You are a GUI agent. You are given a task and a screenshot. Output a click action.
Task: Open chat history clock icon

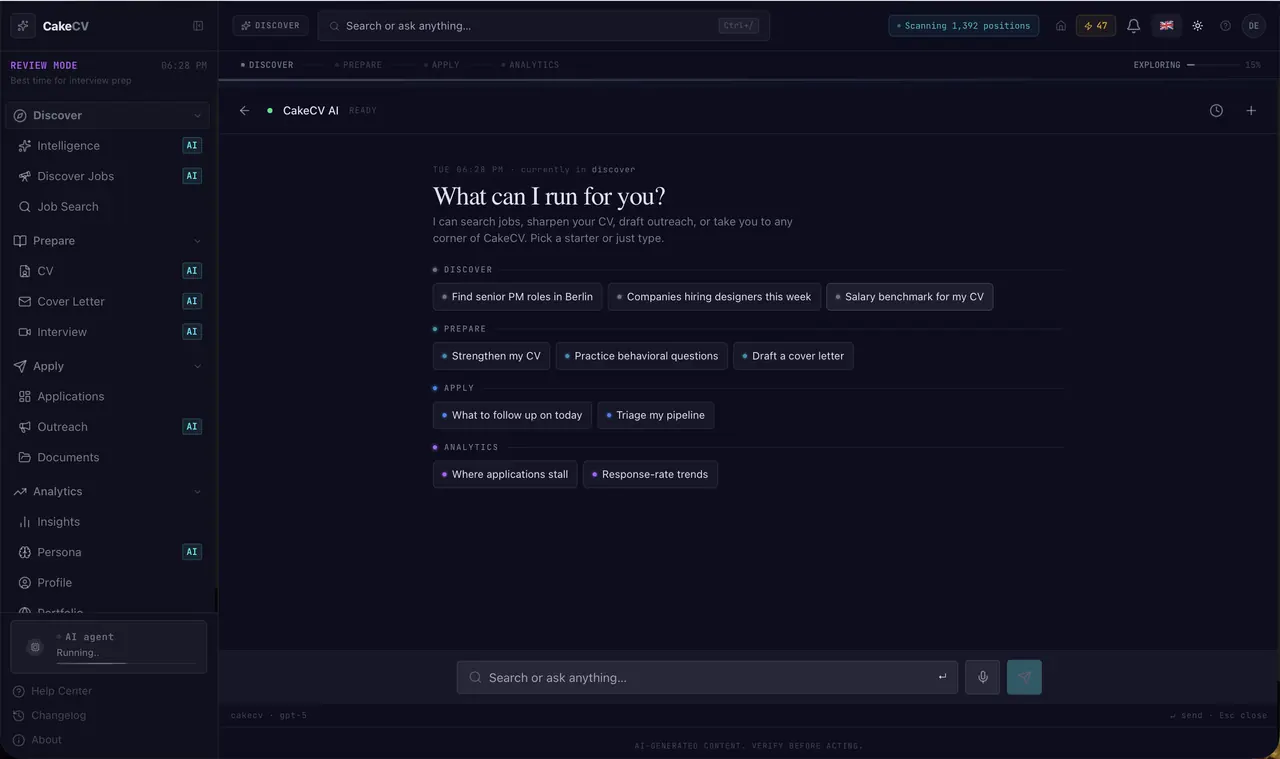point(1216,111)
